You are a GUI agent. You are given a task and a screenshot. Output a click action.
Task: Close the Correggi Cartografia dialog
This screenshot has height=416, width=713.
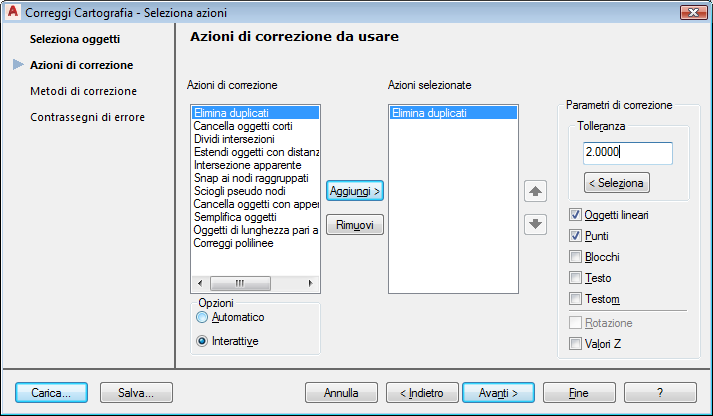click(693, 12)
